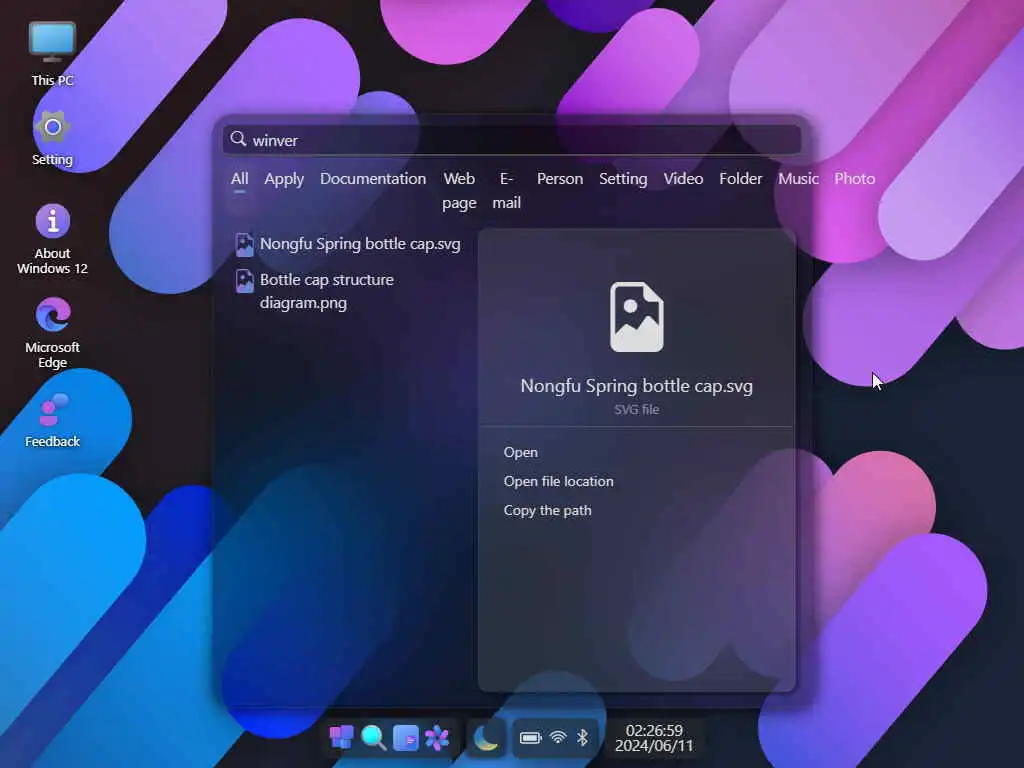
Task: Open the This PC desktop icon
Action: tap(52, 54)
